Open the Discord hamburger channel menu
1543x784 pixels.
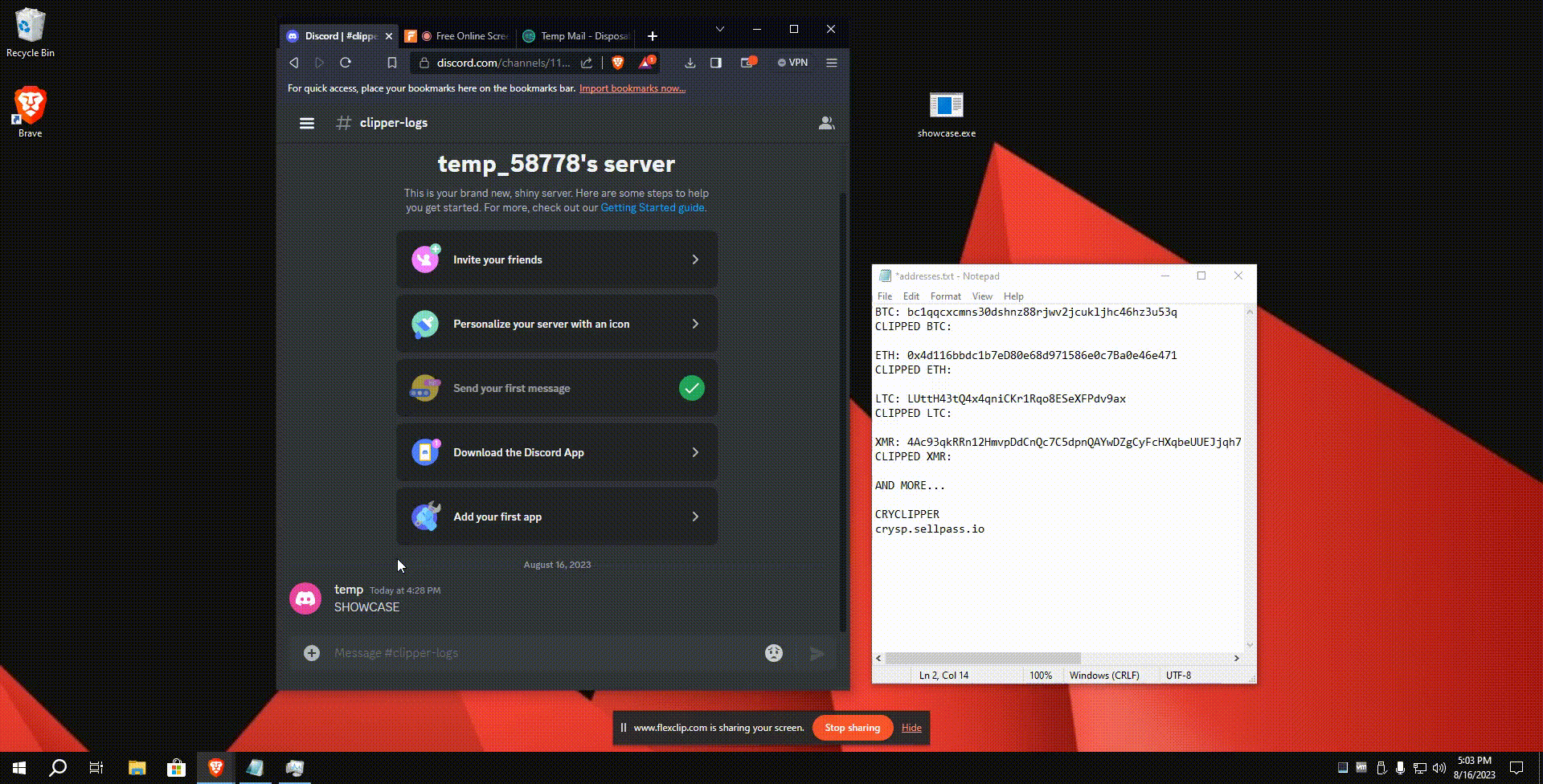point(307,123)
